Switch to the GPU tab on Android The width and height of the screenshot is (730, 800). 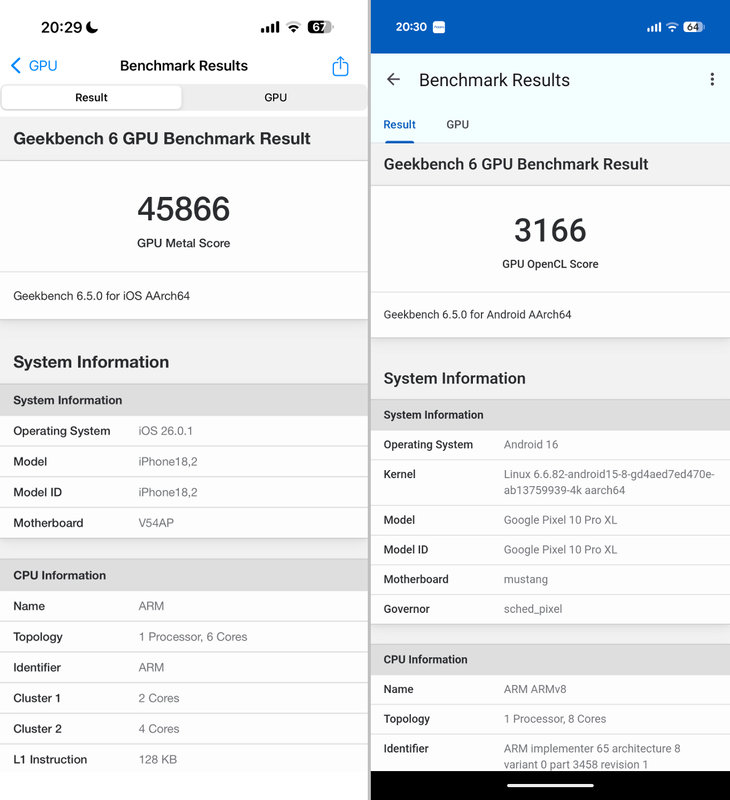tap(458, 124)
